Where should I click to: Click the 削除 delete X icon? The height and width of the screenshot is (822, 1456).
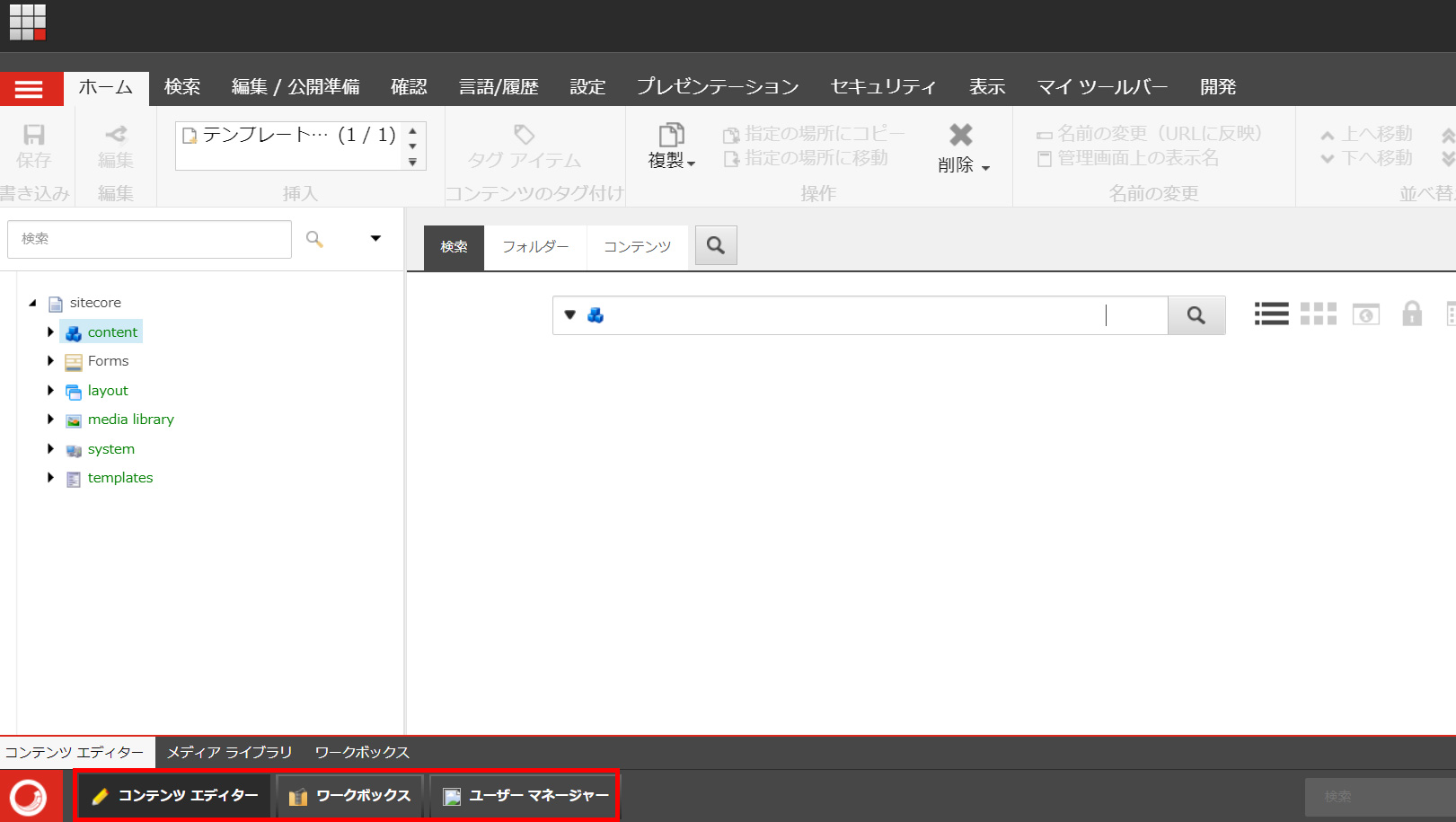coord(960,136)
